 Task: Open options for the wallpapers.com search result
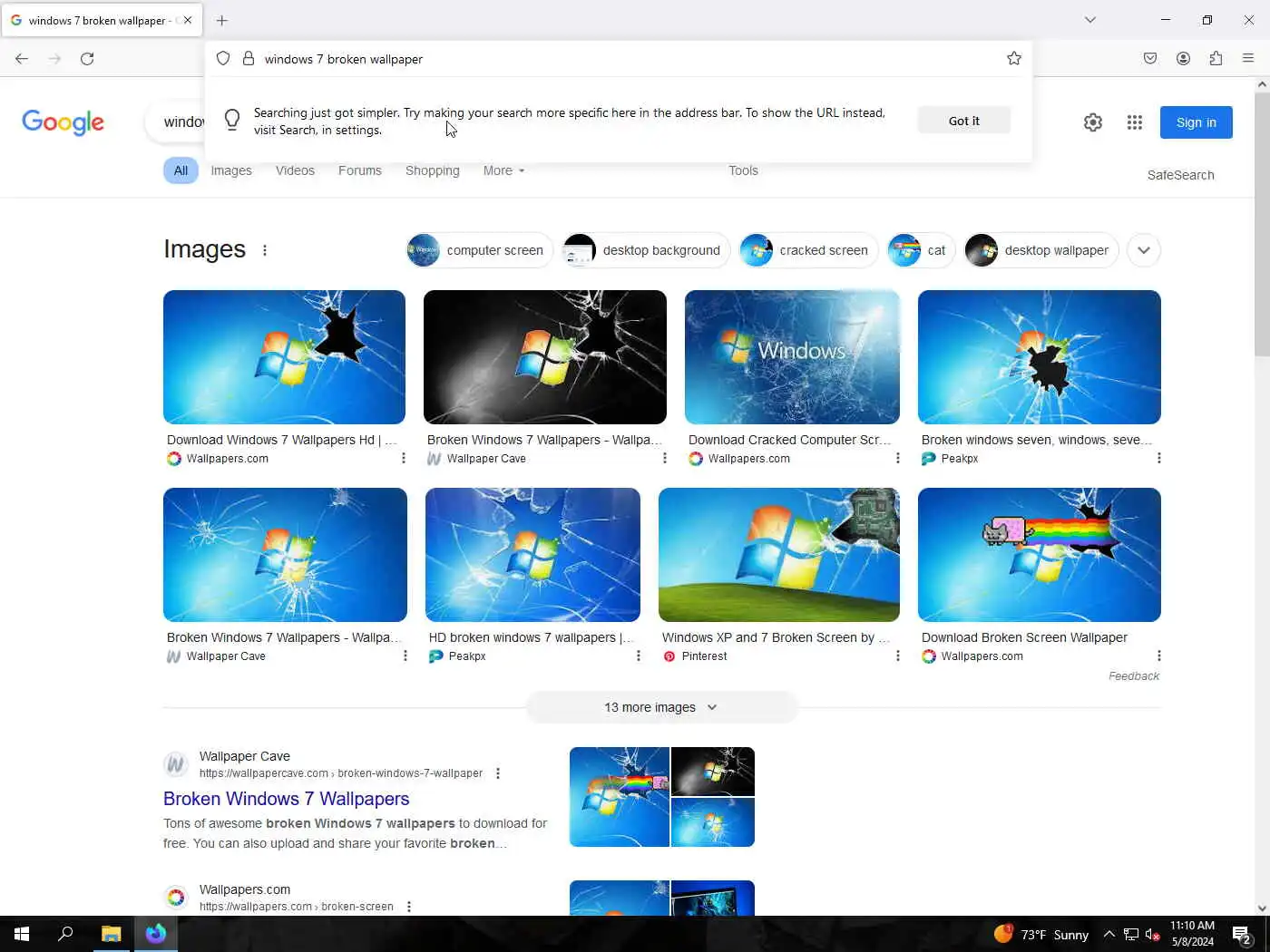409,907
